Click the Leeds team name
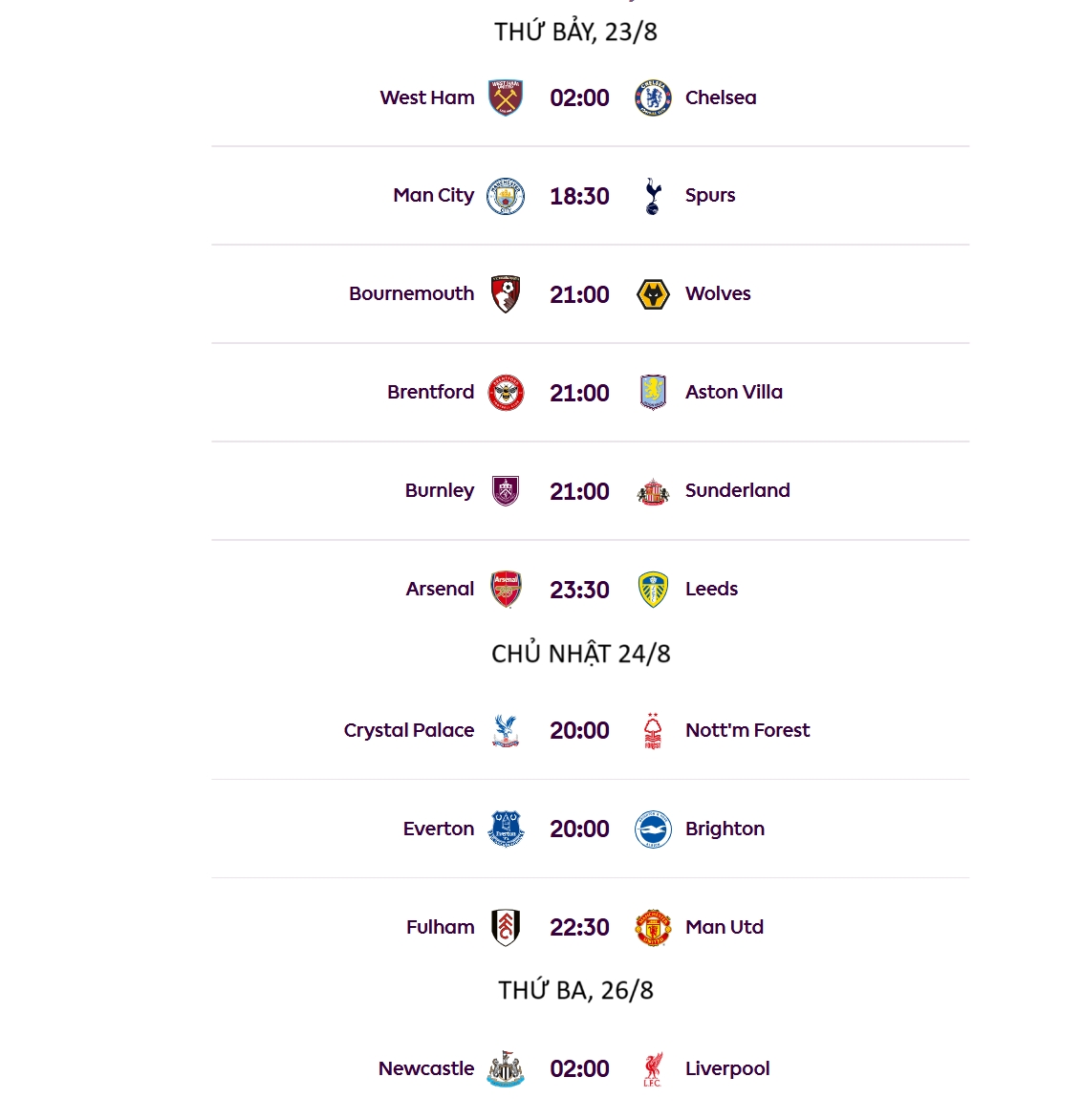 coord(711,589)
